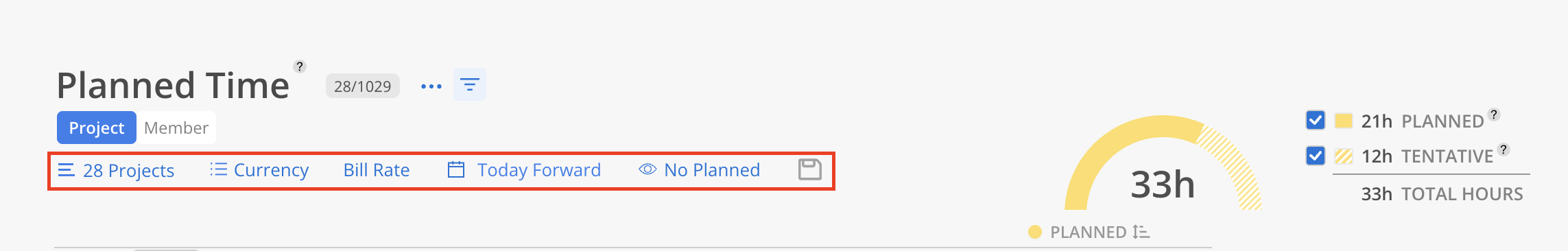The width and height of the screenshot is (1568, 251).
Task: Uncheck the 12h TENTATIVE checkbox
Action: [x=1316, y=156]
